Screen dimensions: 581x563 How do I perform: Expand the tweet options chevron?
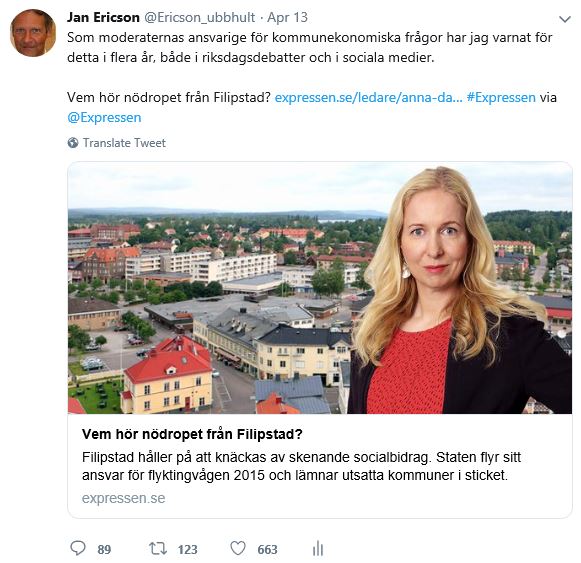click(x=564, y=19)
